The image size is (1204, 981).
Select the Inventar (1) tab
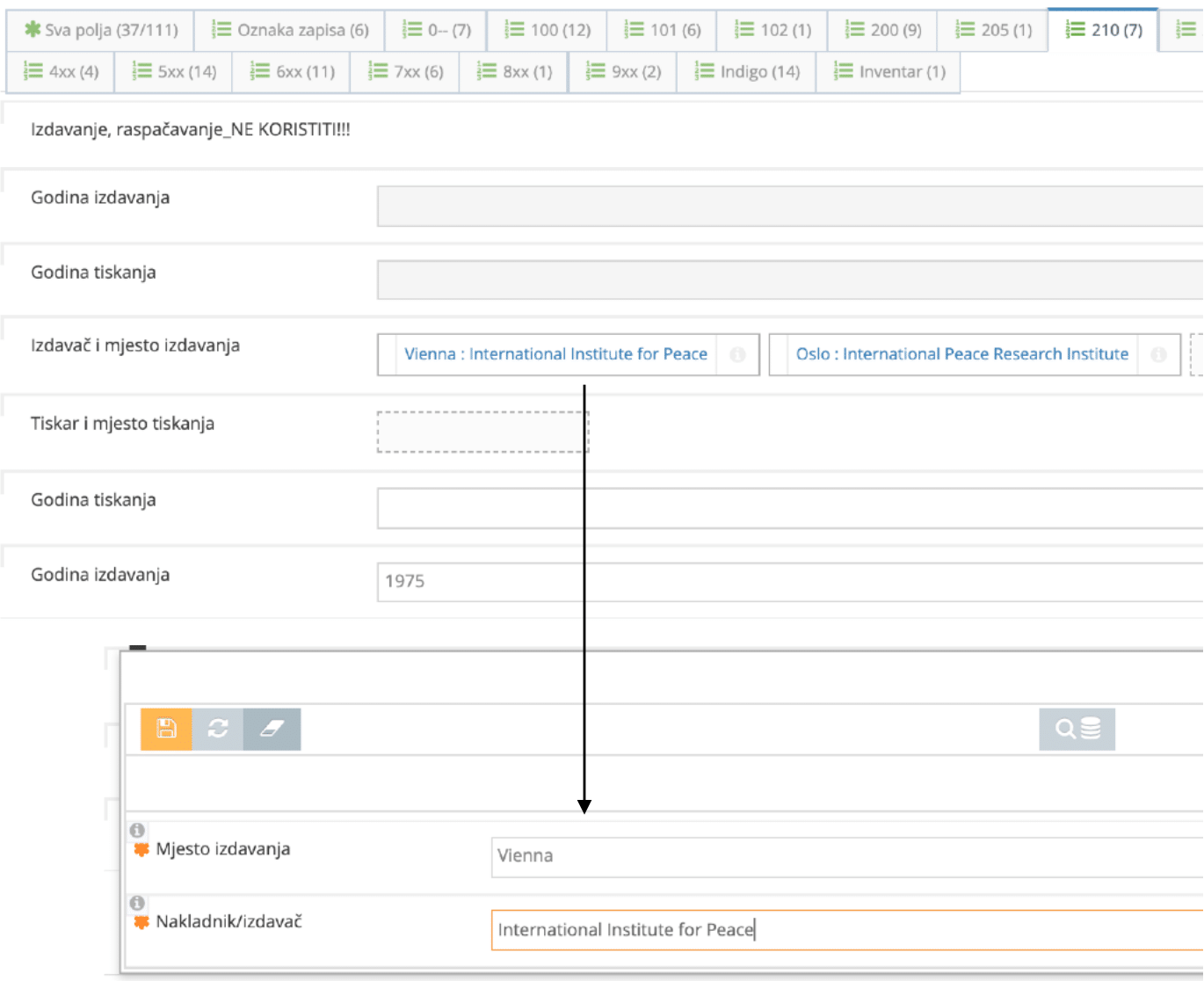tap(888, 71)
